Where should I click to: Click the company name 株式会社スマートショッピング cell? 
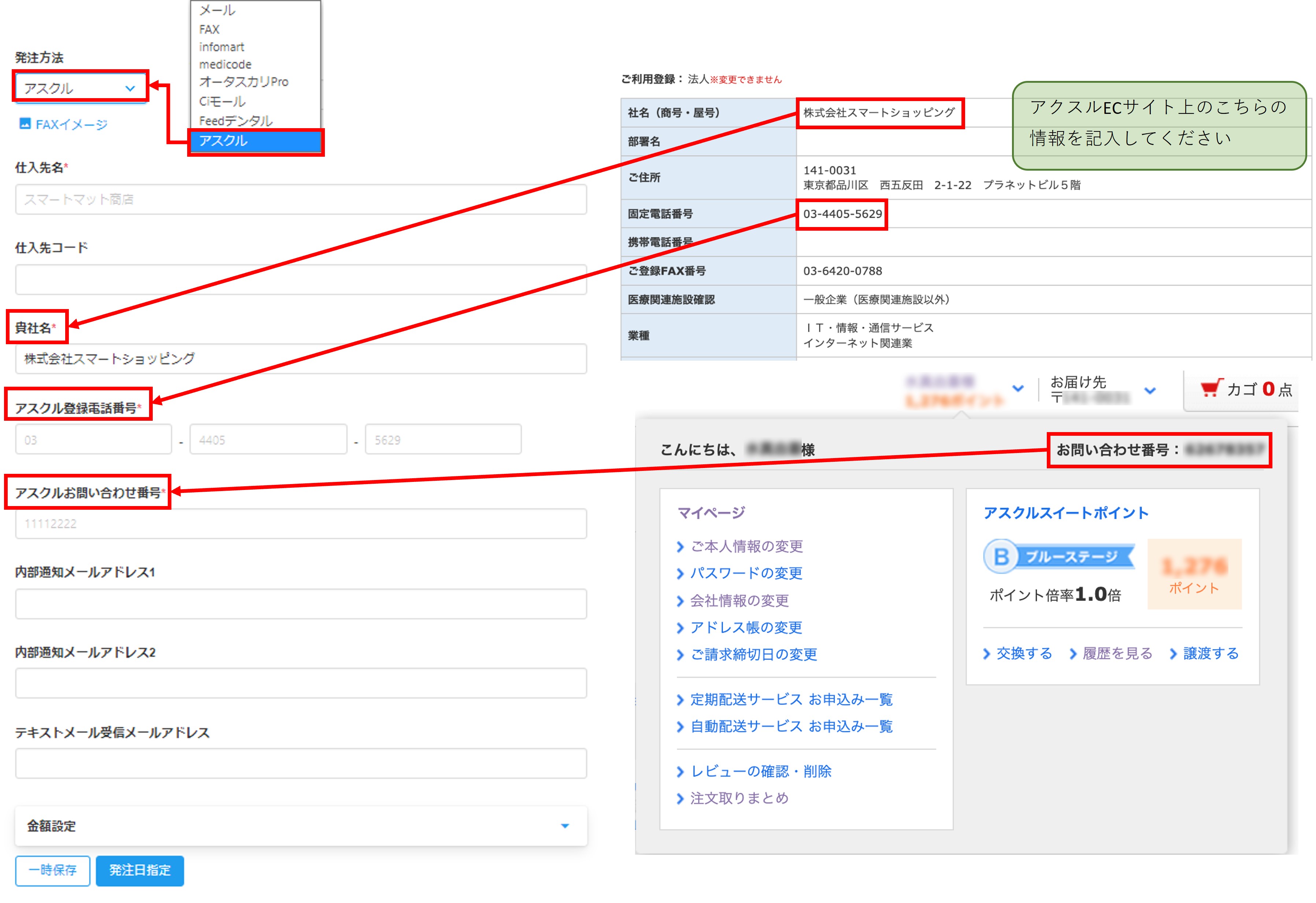click(x=879, y=113)
